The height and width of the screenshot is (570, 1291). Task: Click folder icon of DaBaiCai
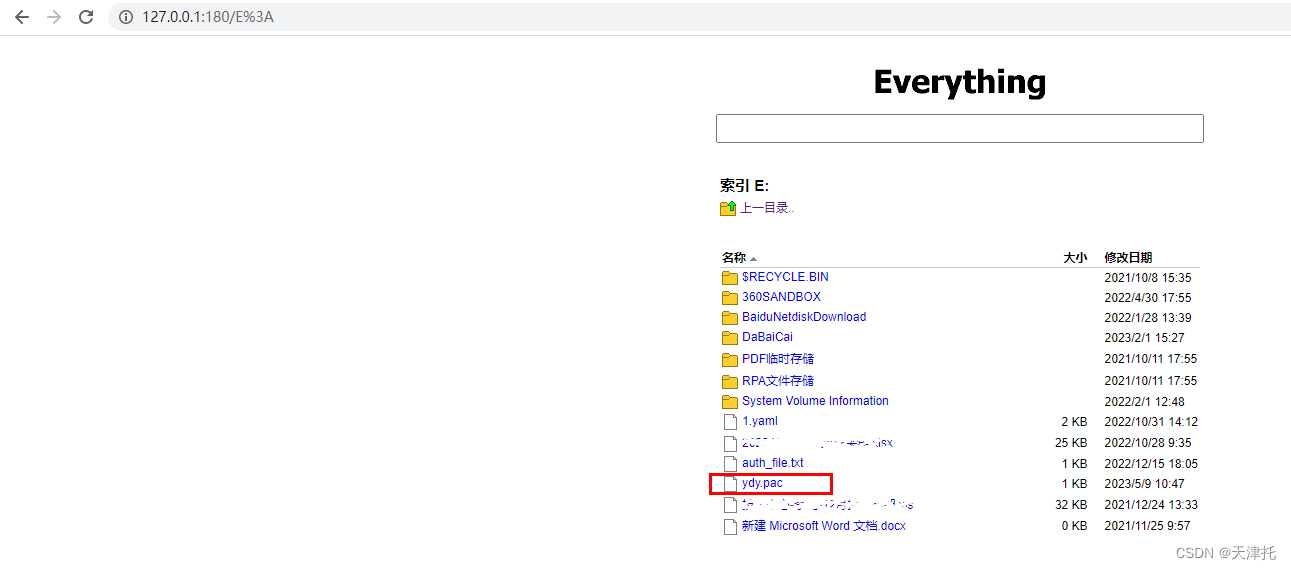[x=730, y=338]
